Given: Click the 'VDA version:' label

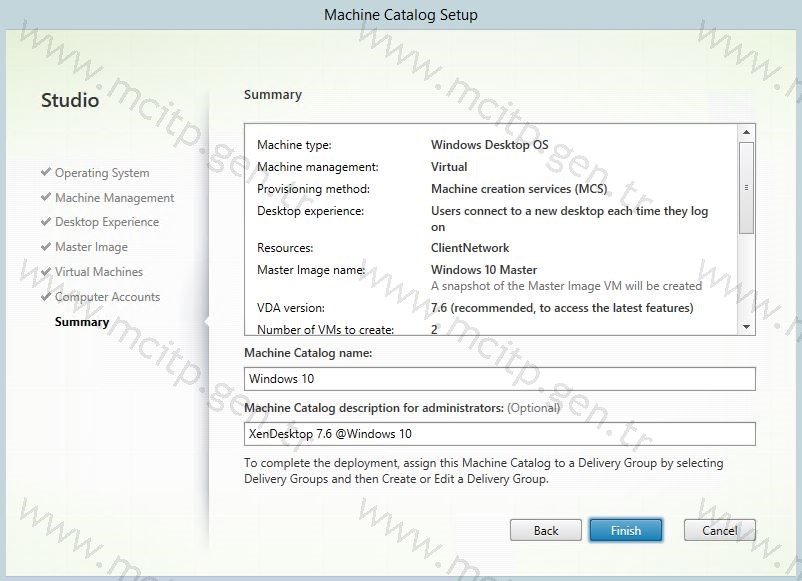Looking at the screenshot, I should tap(291, 308).
